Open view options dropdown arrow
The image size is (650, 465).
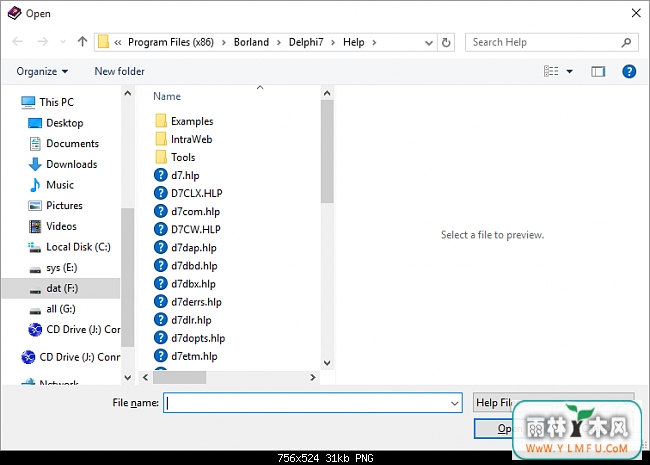(570, 72)
